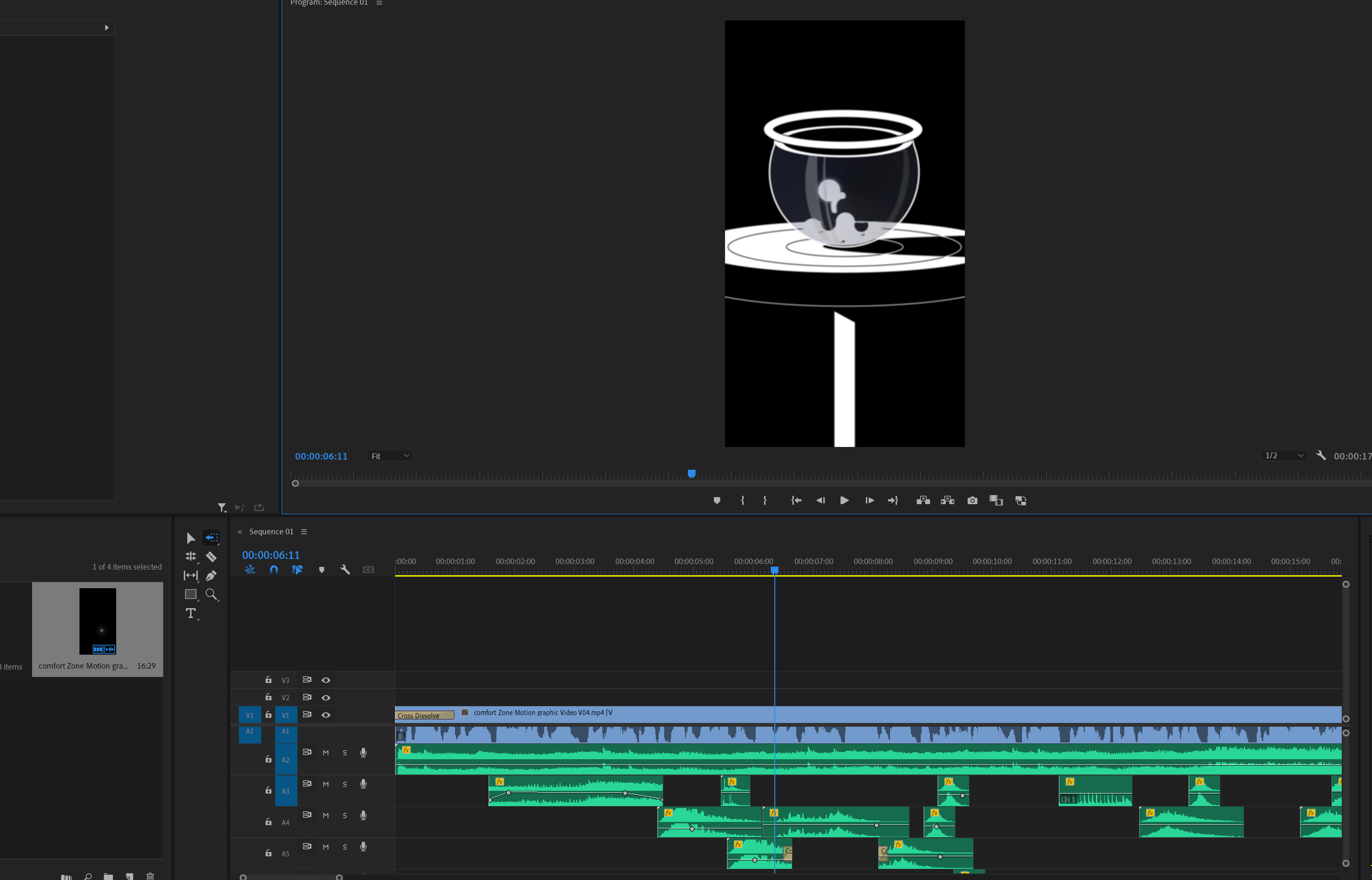Toggle sync lock on track V1
The width and height of the screenshot is (1372, 880).
click(x=307, y=714)
